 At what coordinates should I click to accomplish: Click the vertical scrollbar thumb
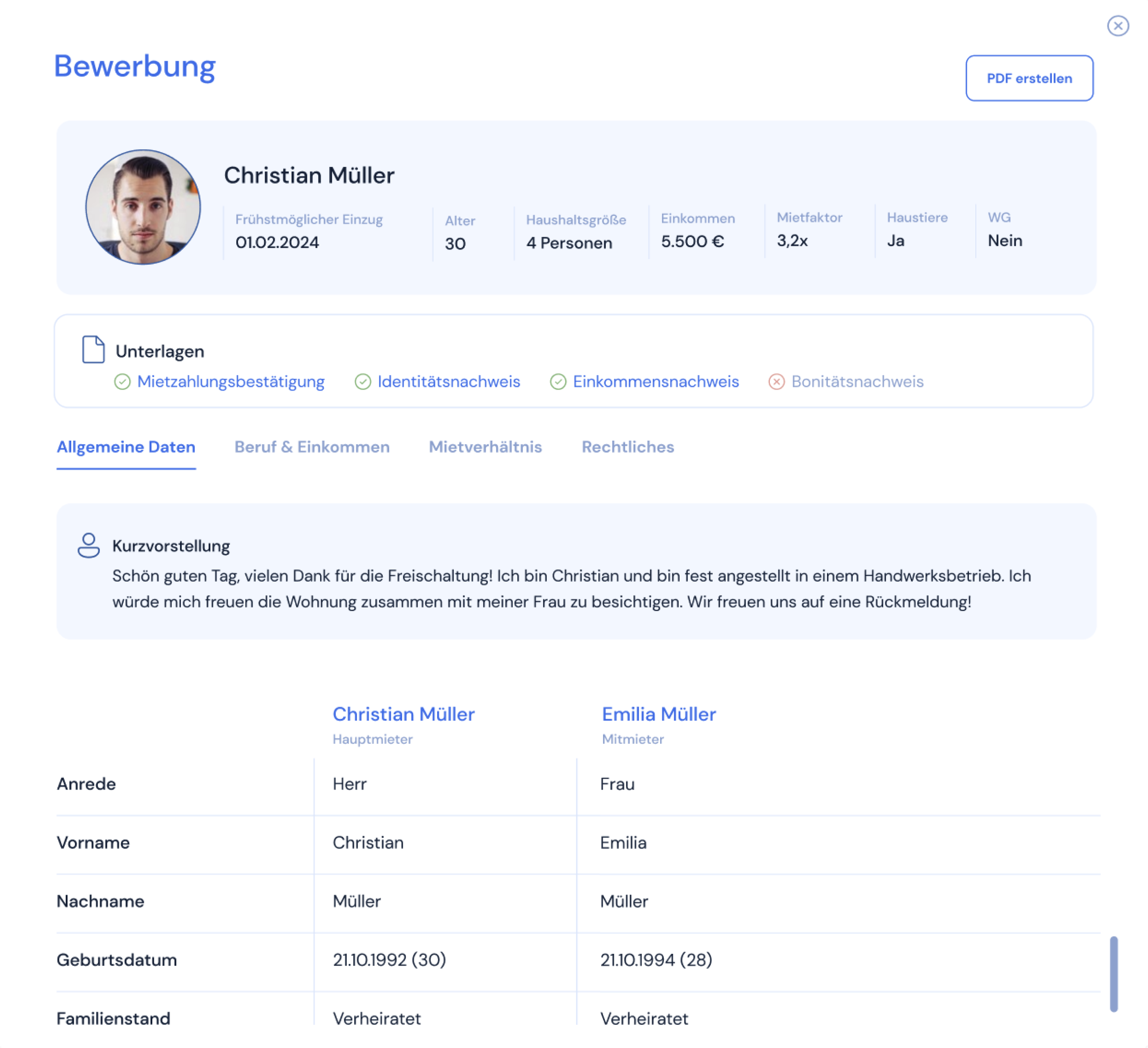(x=1113, y=973)
